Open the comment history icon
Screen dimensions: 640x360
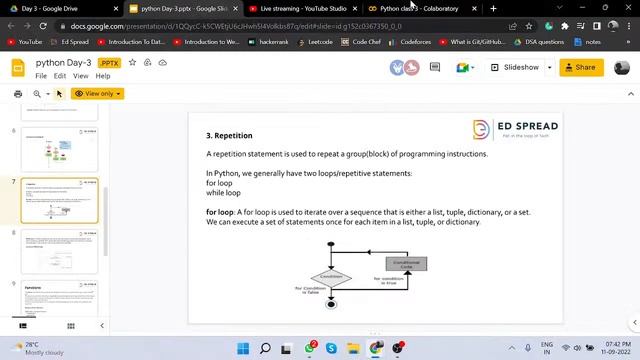point(435,67)
